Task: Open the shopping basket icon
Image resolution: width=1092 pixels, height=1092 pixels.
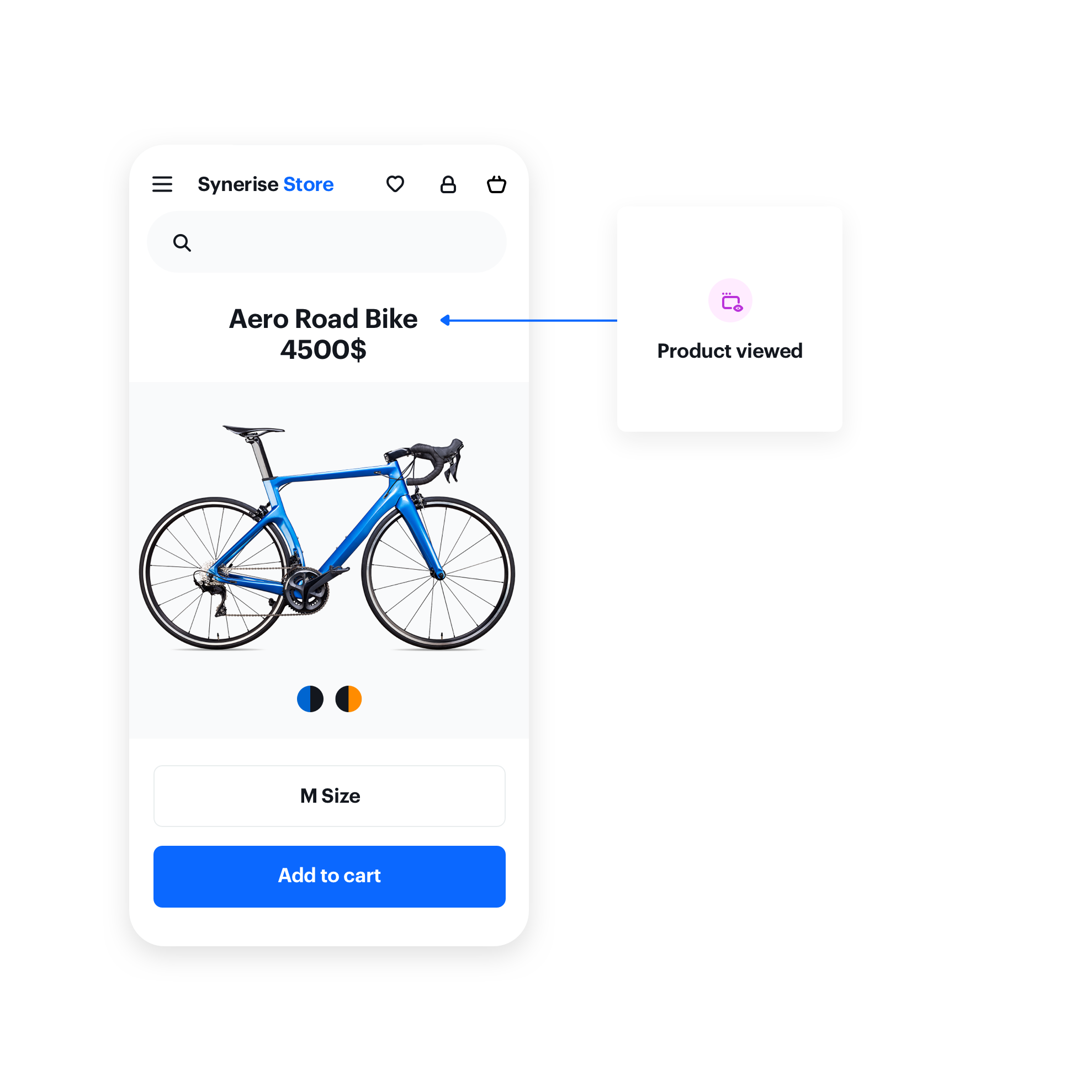Action: 498,184
